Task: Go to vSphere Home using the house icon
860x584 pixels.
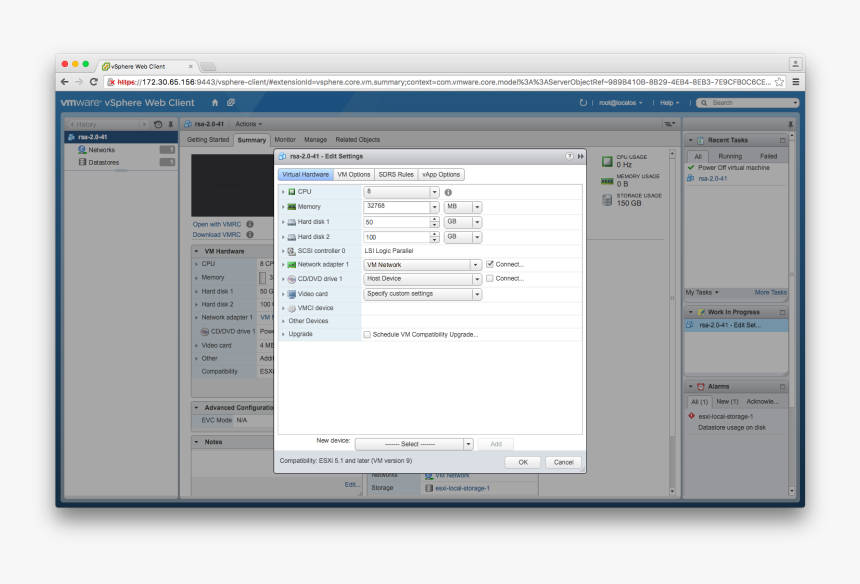Action: pos(215,103)
